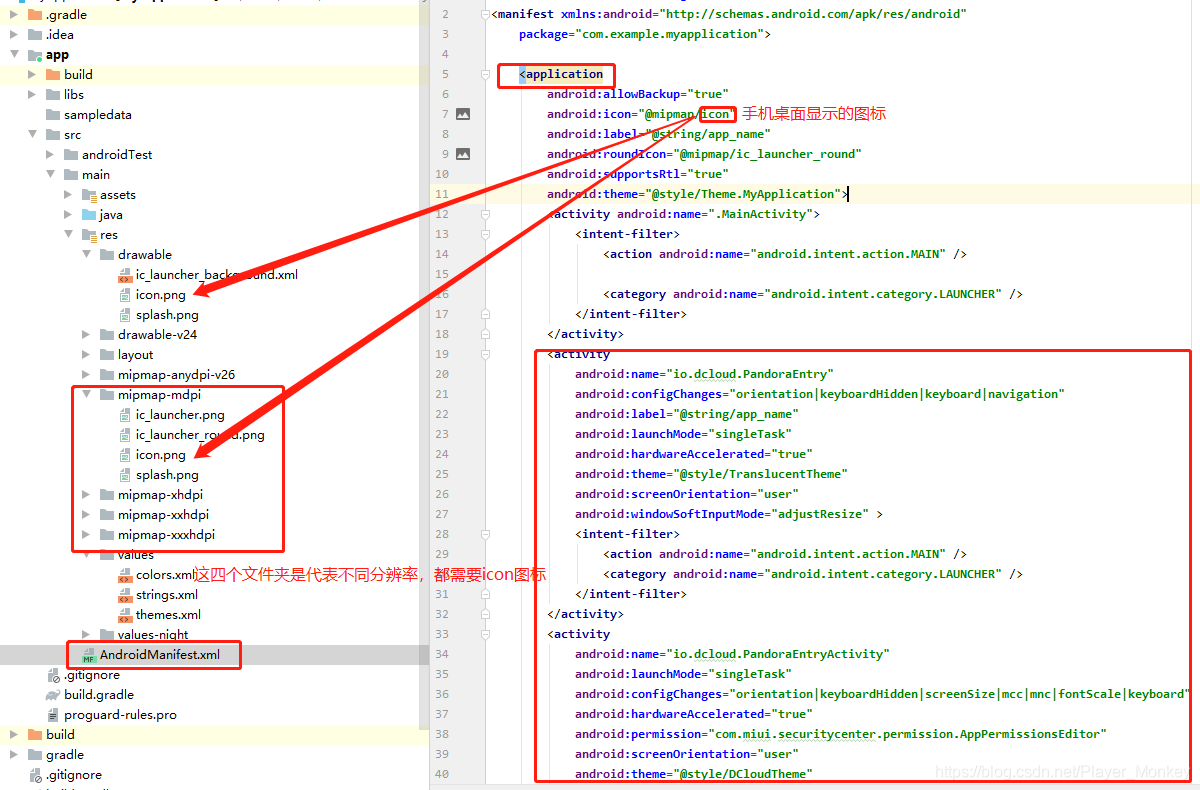The height and width of the screenshot is (790, 1200).
Task: Expand the highlighted build folder under app
Action: pos(32,75)
